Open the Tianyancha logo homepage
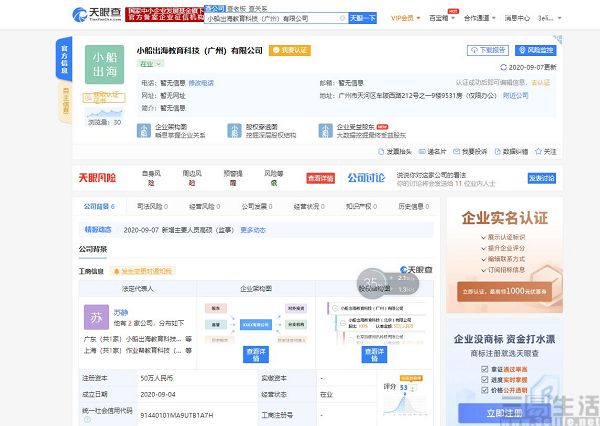 97,15
